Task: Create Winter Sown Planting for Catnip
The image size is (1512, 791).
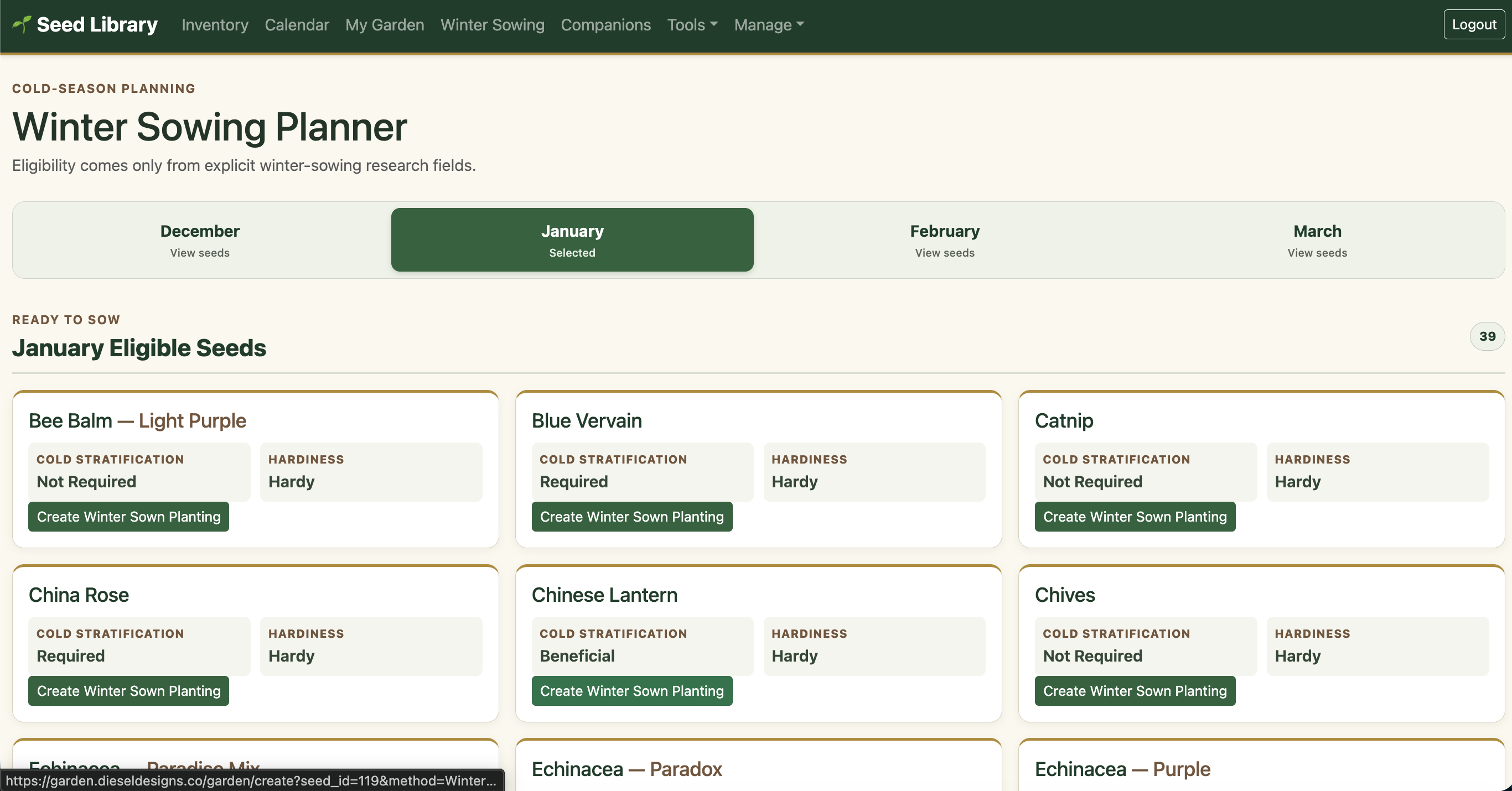Action: coord(1135,517)
